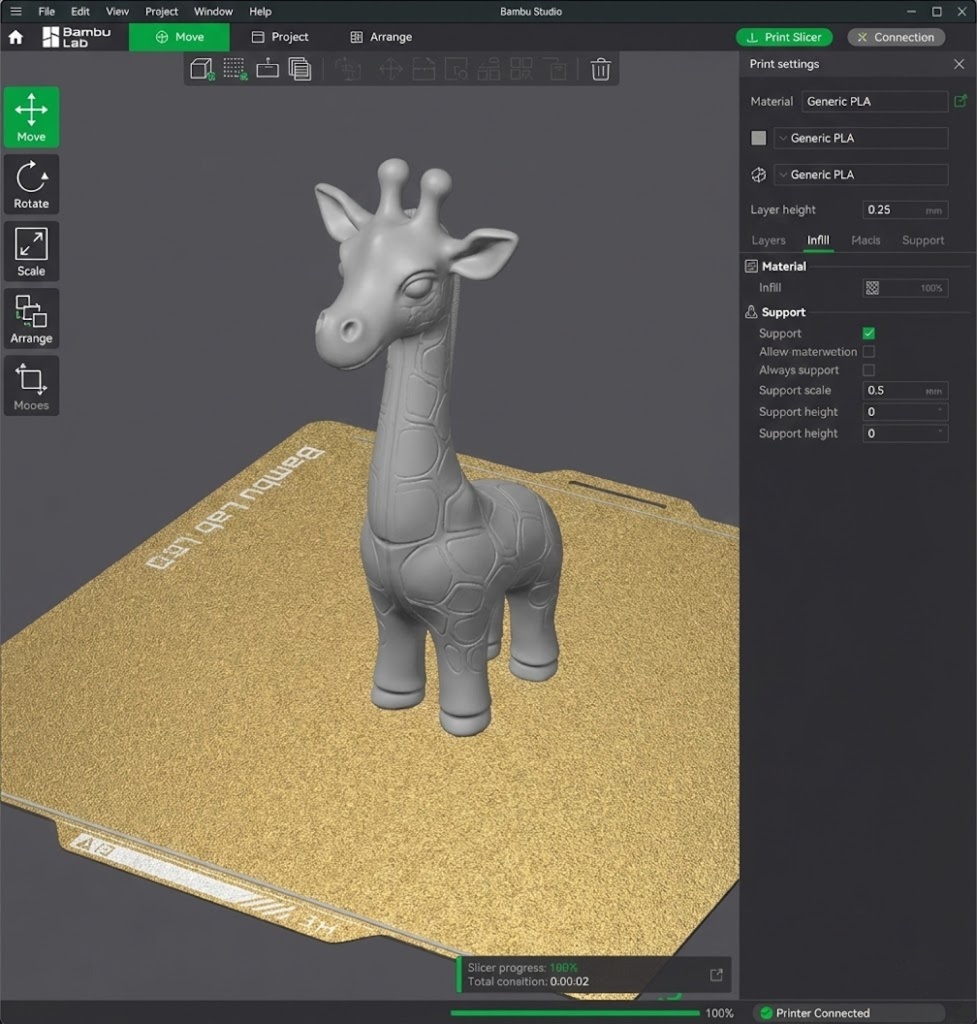The height and width of the screenshot is (1024, 977).
Task: Select the Mooes crop tool
Action: 31,386
